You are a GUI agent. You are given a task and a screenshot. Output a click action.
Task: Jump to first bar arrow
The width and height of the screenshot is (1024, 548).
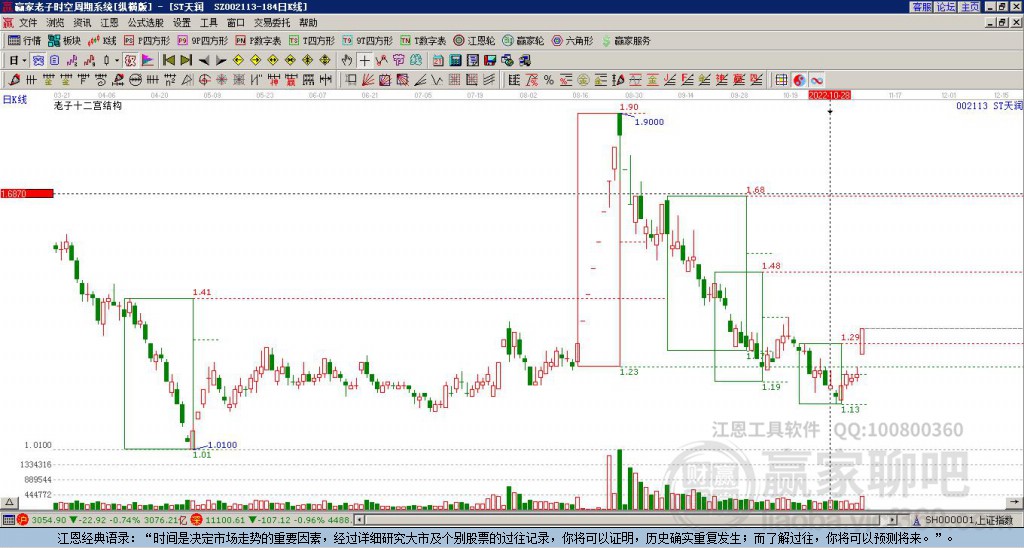click(x=168, y=60)
